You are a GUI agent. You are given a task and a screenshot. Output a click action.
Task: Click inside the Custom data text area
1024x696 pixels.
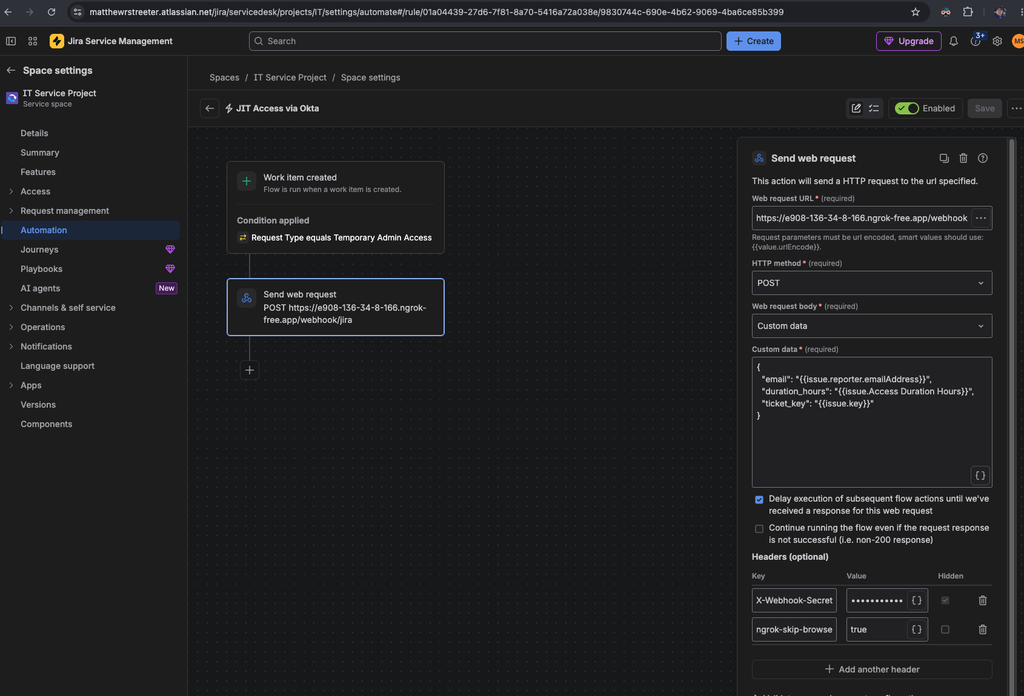872,422
